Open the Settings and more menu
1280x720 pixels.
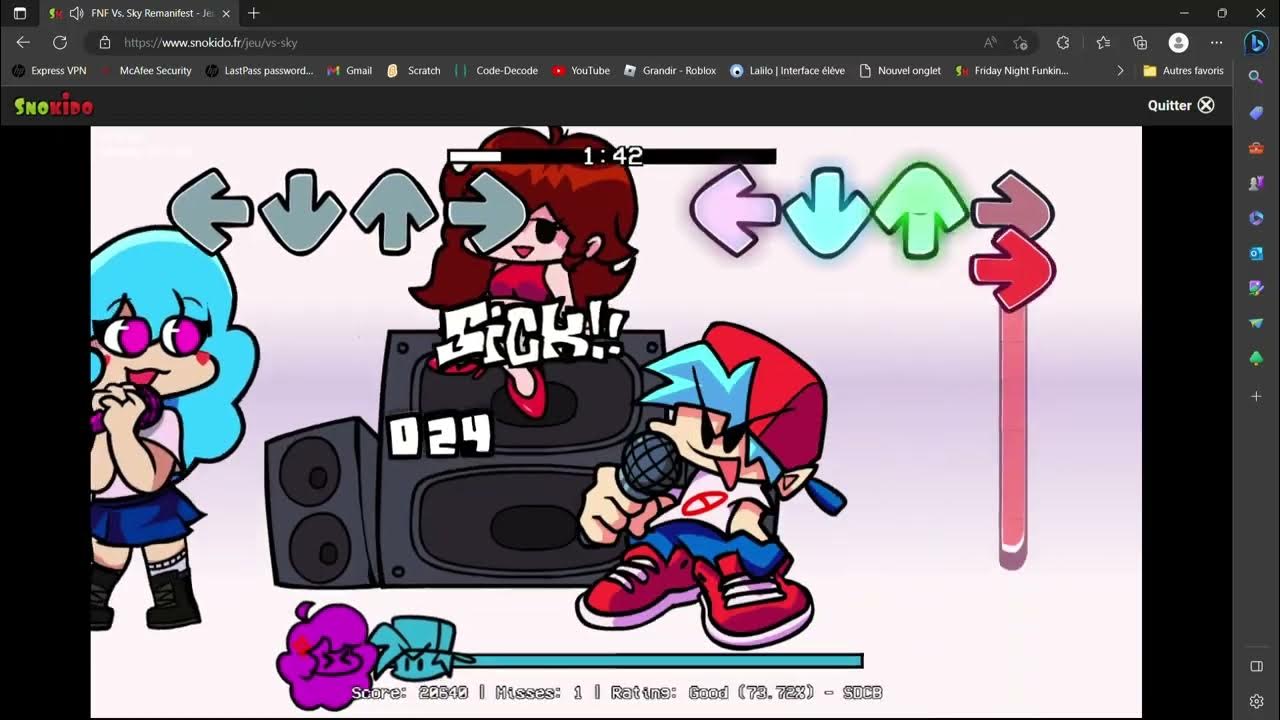tap(1216, 42)
